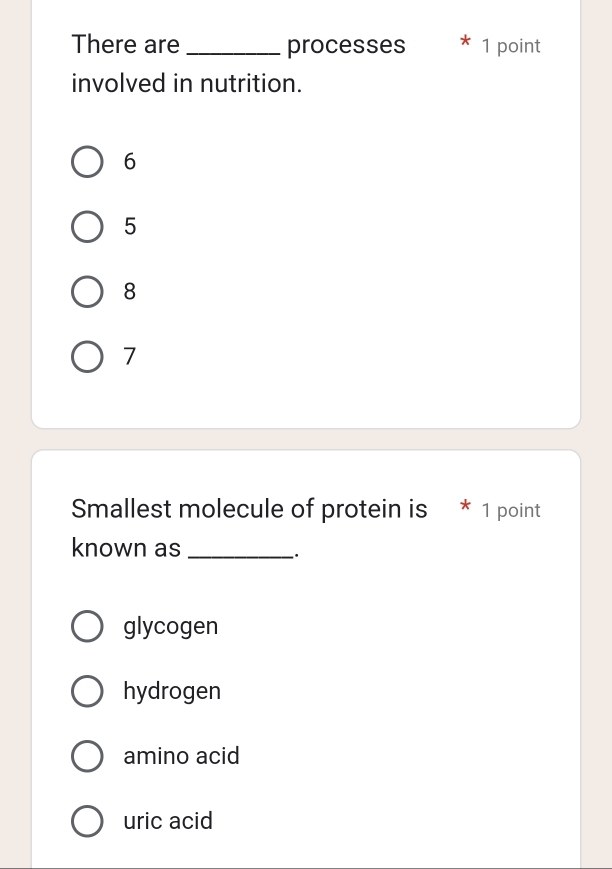
Task: Click the 1 point label on protein question
Action: coord(511,510)
